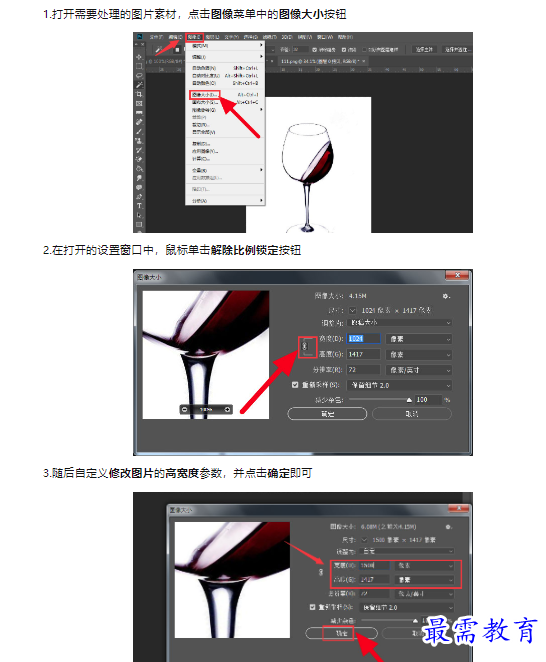
Task: Click width field showing 1500, step 3 dialog
Action: (x=375, y=565)
